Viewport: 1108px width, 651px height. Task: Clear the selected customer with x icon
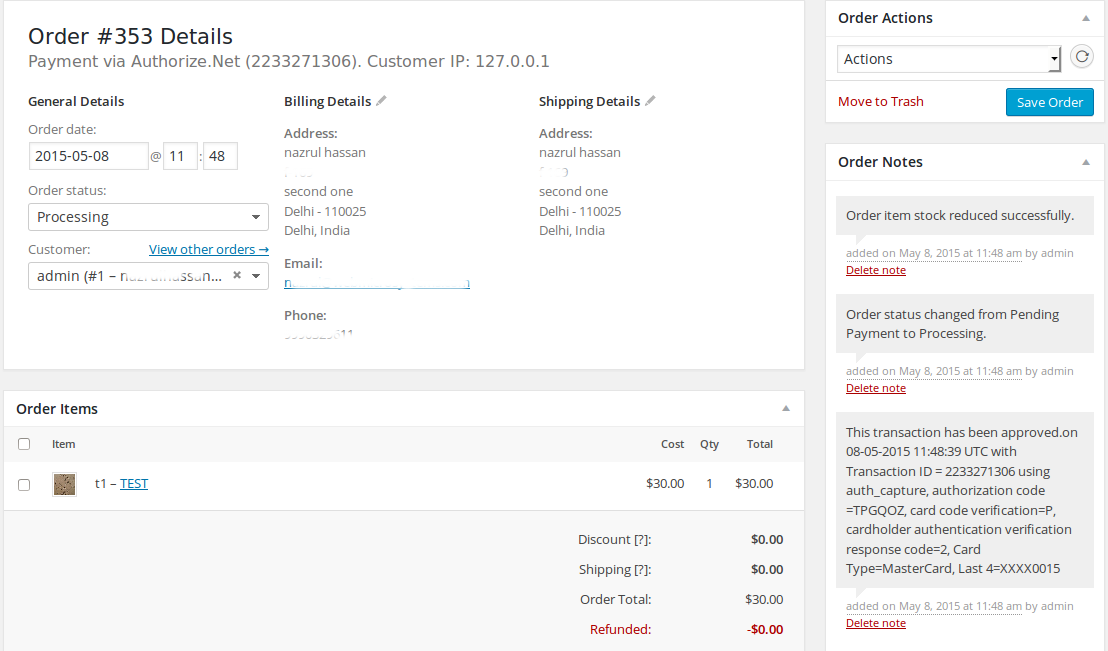pyautogui.click(x=237, y=275)
